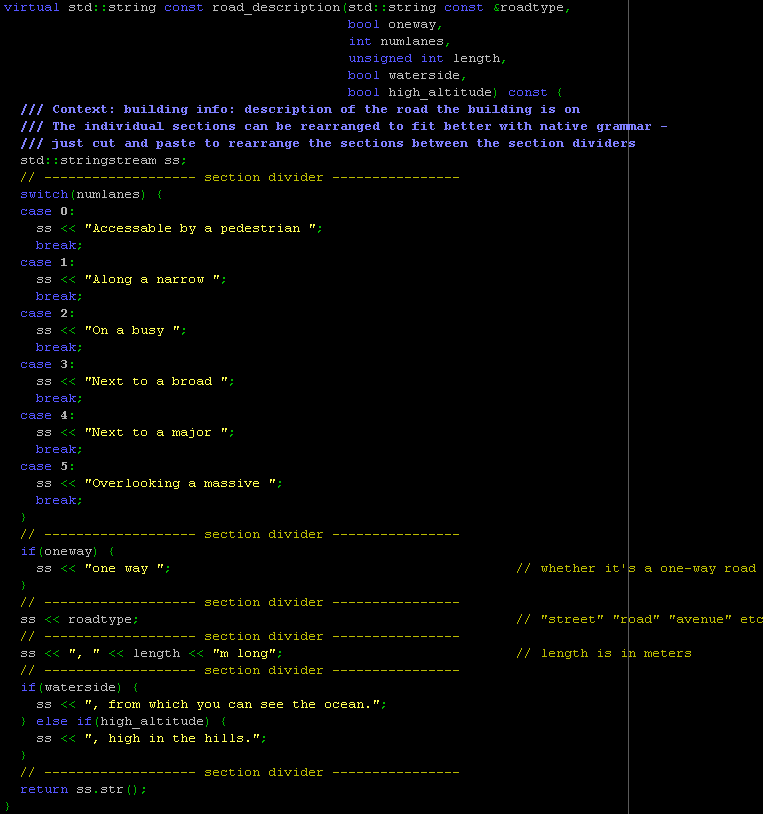Image resolution: width=763 pixels, height=814 pixels.
Task: Click the "from which you can see the ocean" string
Action: click(233, 704)
